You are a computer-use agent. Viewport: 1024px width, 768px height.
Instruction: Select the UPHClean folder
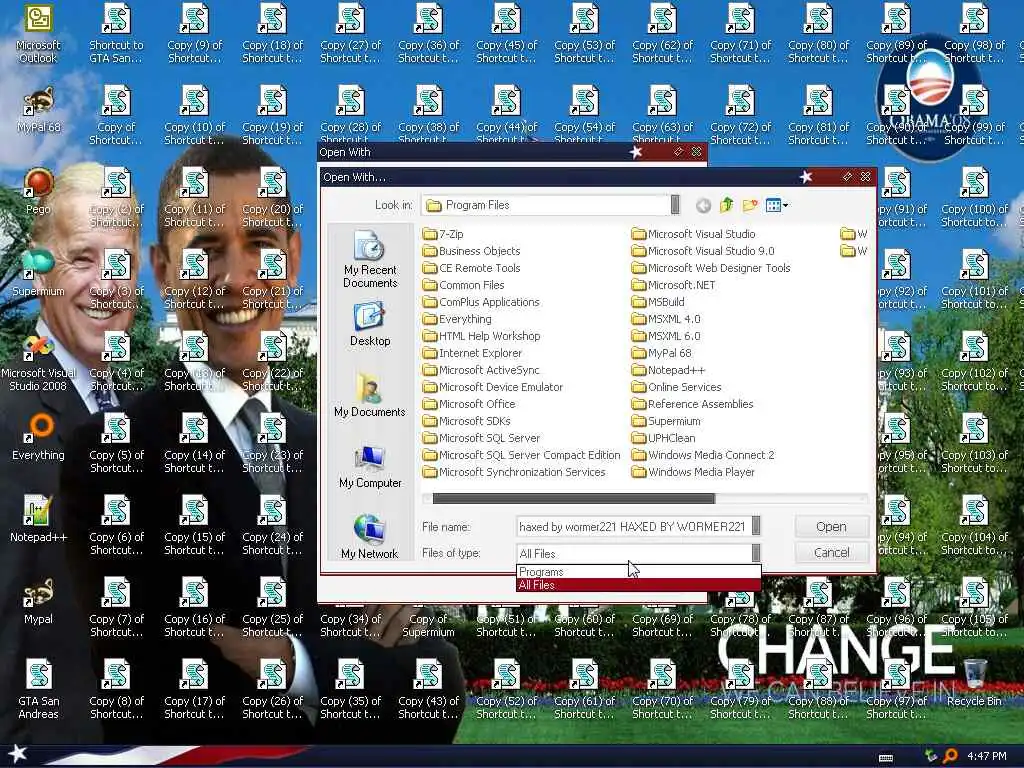coord(664,438)
